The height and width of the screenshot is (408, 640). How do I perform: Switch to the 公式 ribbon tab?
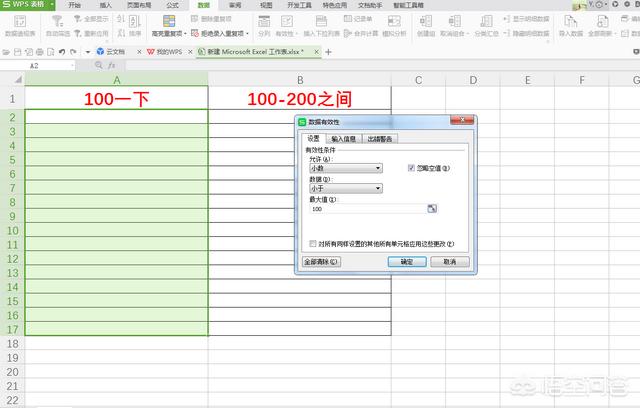coord(172,5)
